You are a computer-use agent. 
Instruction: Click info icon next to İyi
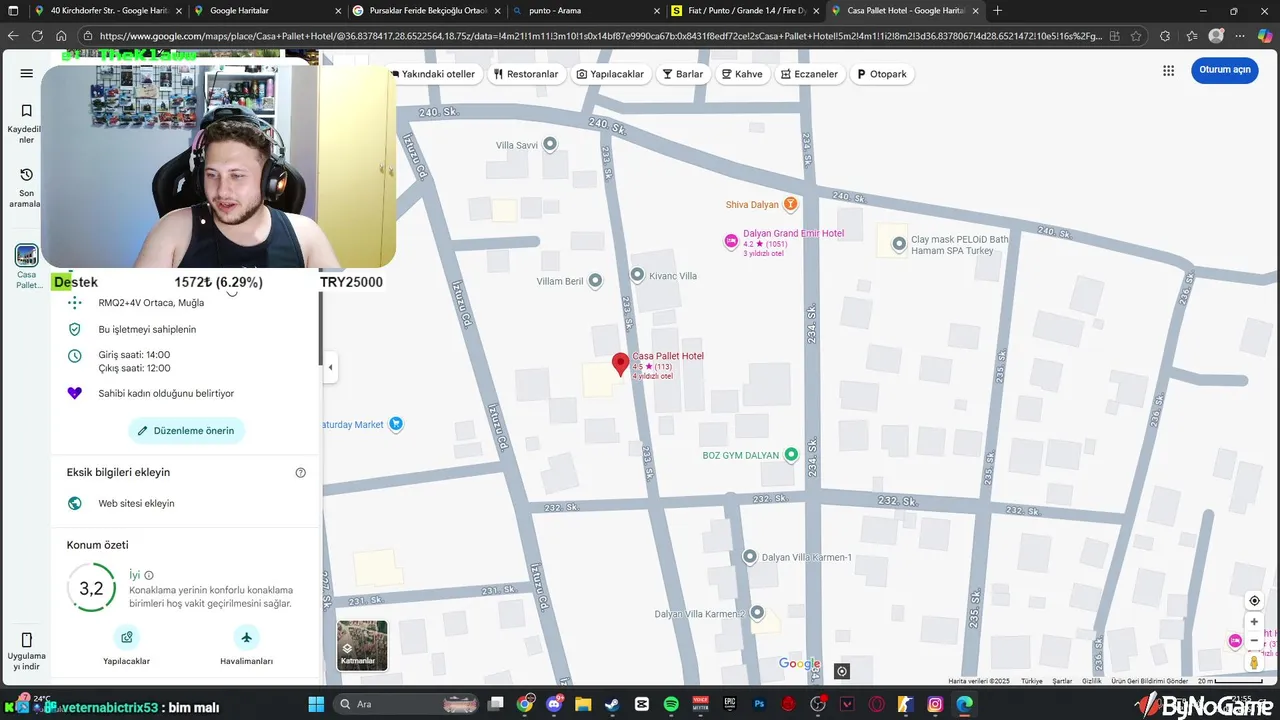(149, 575)
